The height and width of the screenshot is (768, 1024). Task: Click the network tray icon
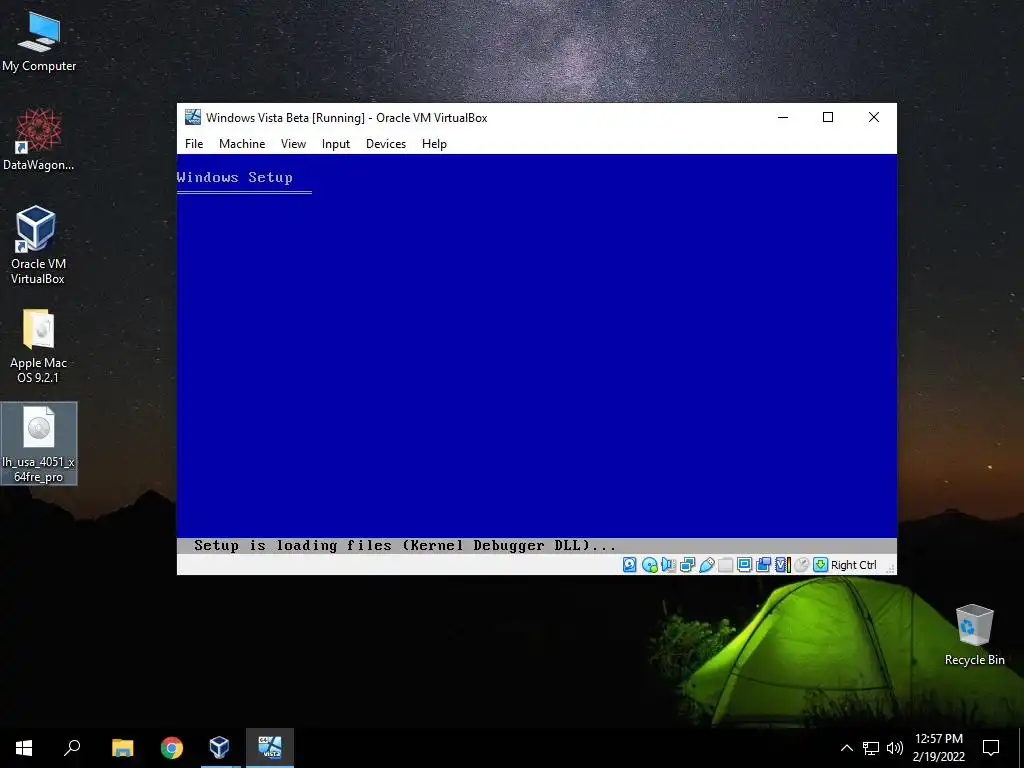871,748
